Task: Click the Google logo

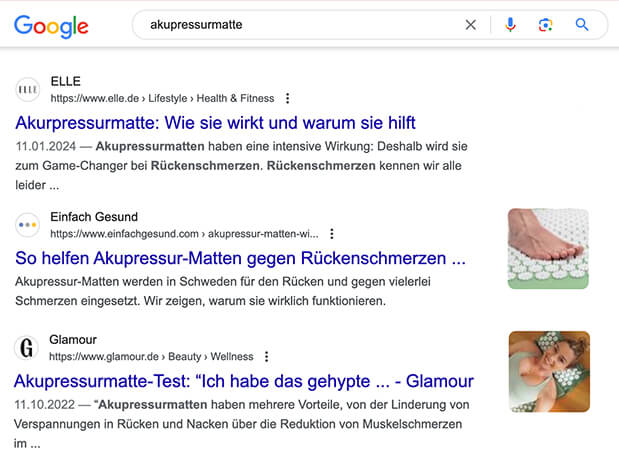Action: (x=51, y=26)
